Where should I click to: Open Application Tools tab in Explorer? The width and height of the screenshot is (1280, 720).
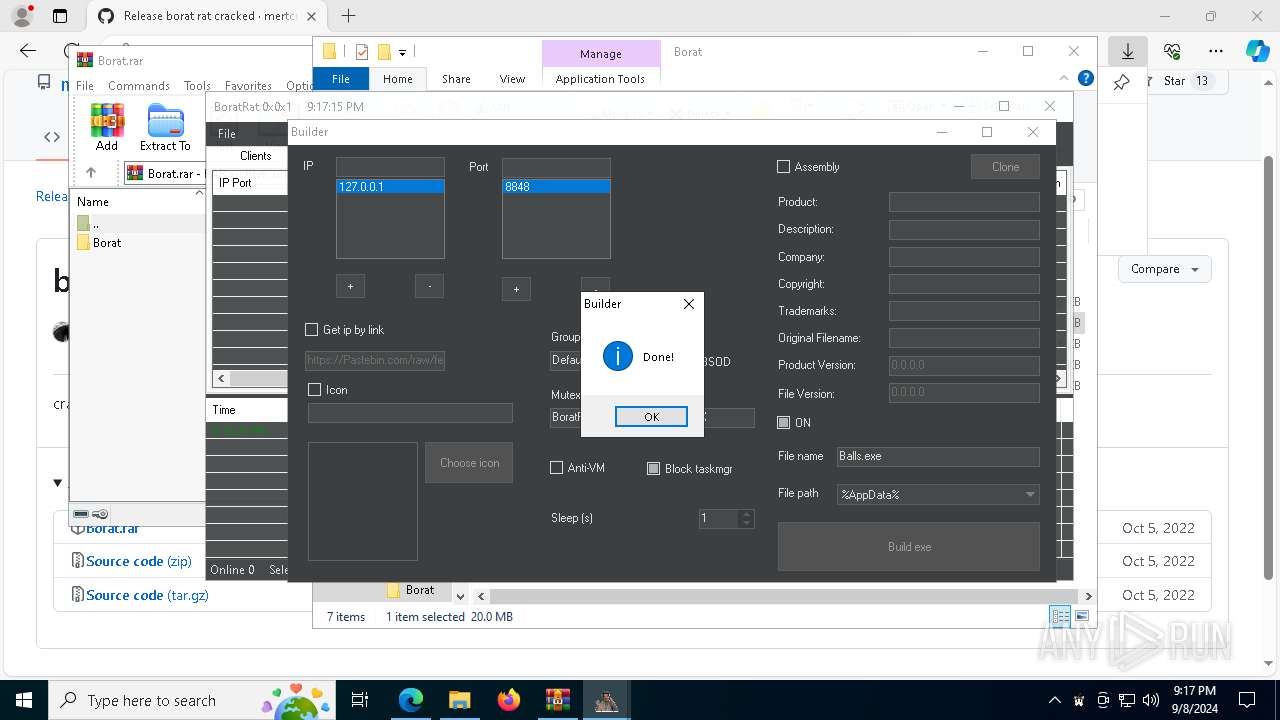point(600,79)
